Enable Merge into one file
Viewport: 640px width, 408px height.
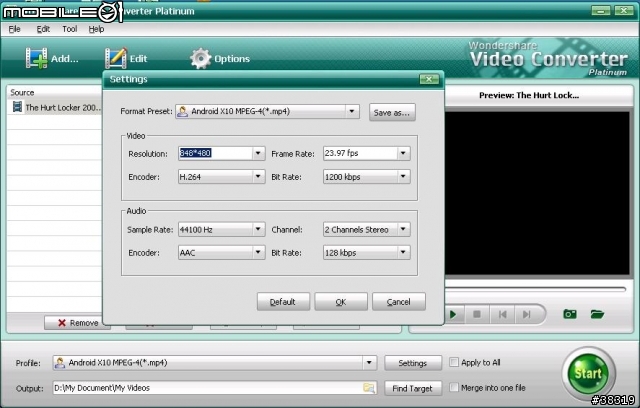pos(453,387)
